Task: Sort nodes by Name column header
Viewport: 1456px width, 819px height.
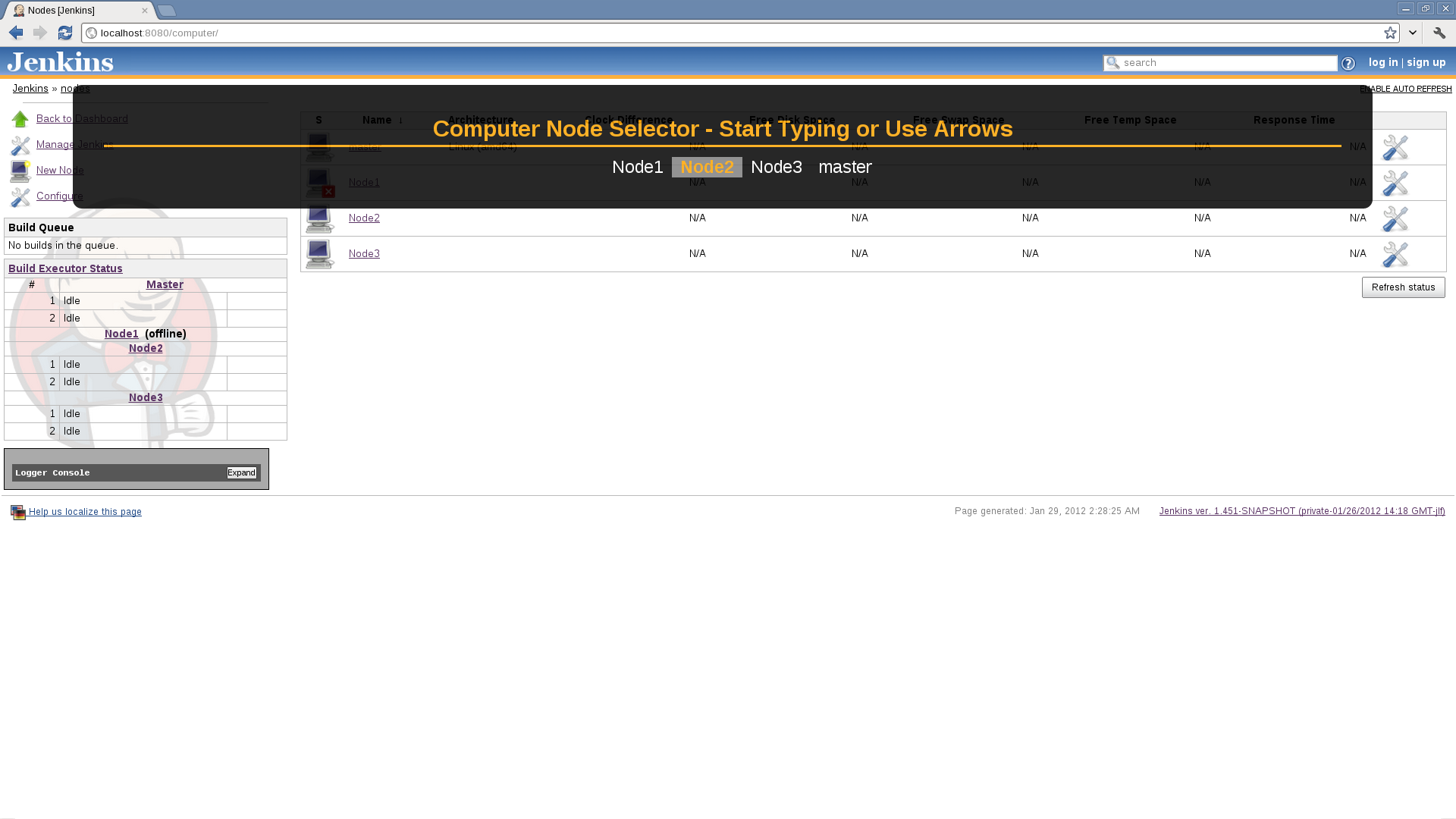Action: coord(377,120)
